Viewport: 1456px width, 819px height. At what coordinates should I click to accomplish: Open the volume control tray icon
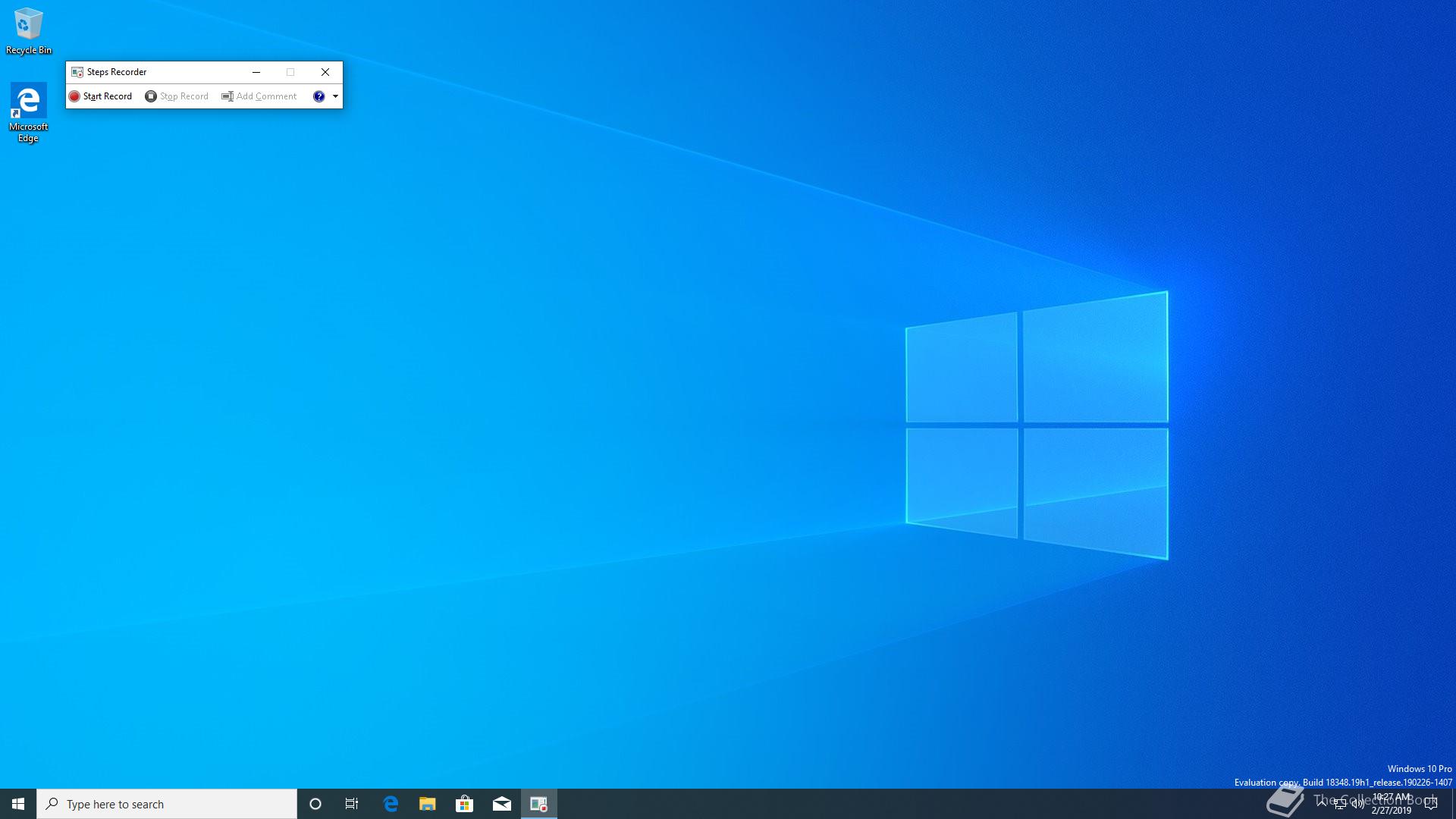point(1357,804)
